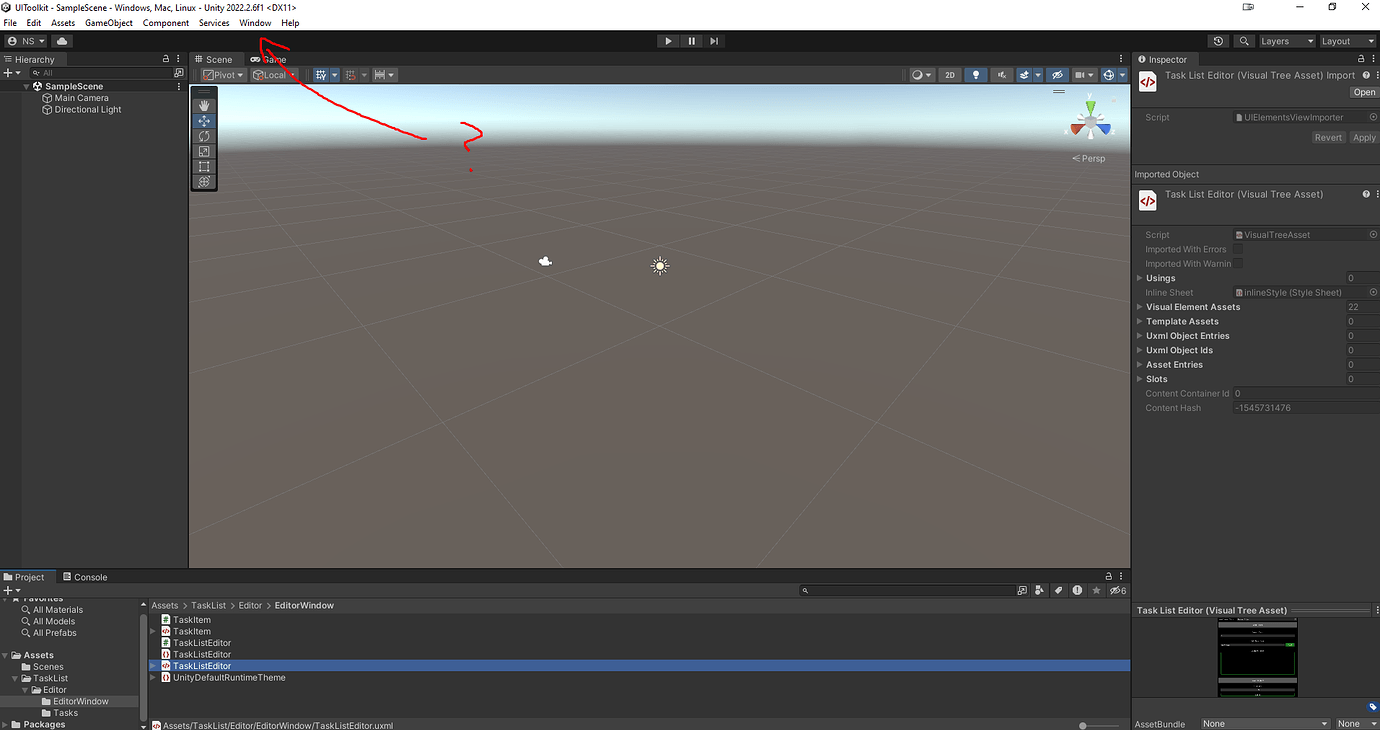The height and width of the screenshot is (730, 1380).
Task: Click the Main Camera gizmo icon in scene
Action: pos(545,261)
